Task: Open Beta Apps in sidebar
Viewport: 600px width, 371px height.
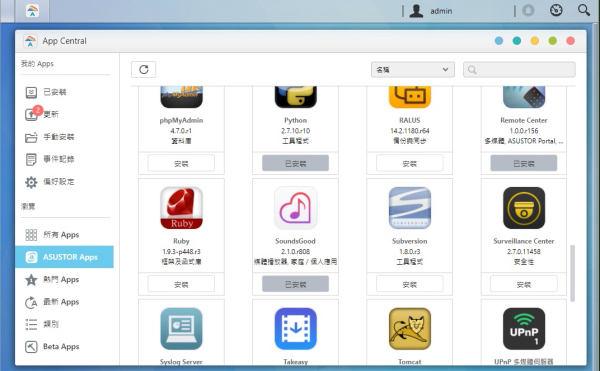Action: 64,347
